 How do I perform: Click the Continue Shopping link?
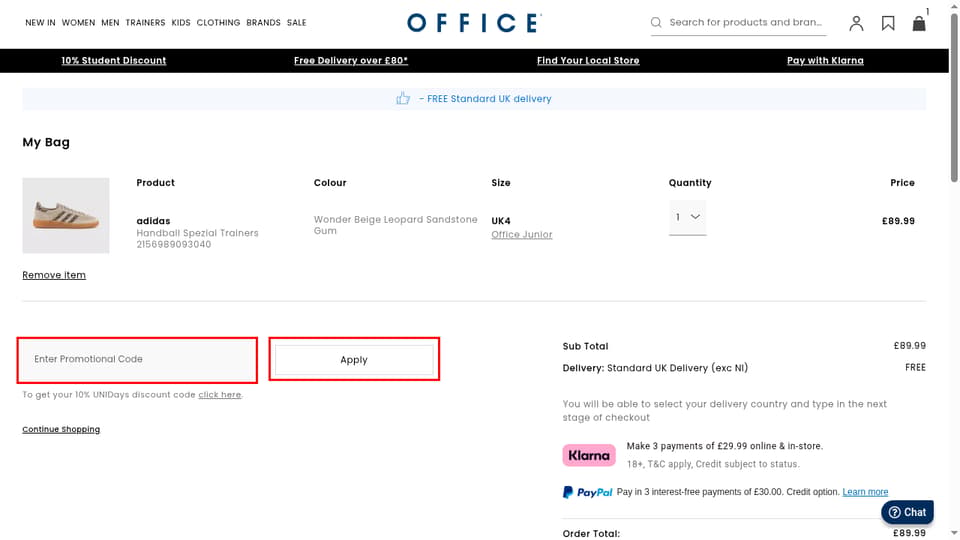[x=61, y=429]
